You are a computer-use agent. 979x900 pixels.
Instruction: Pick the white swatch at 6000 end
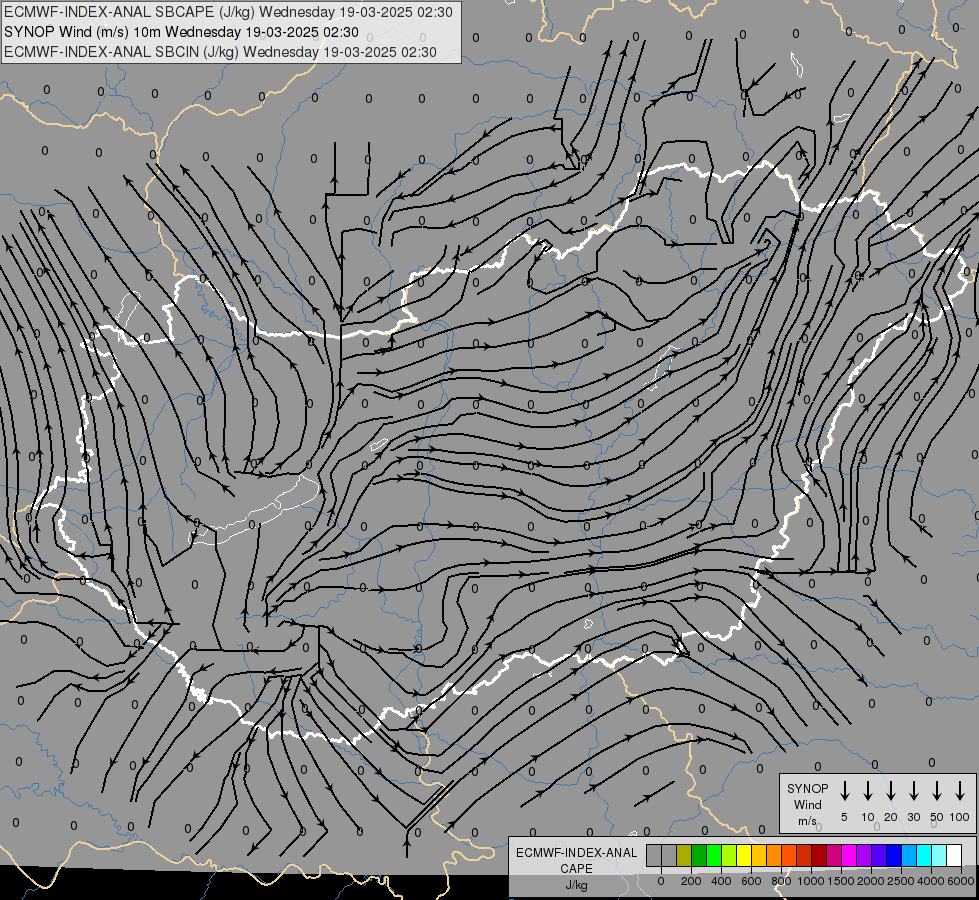click(954, 856)
